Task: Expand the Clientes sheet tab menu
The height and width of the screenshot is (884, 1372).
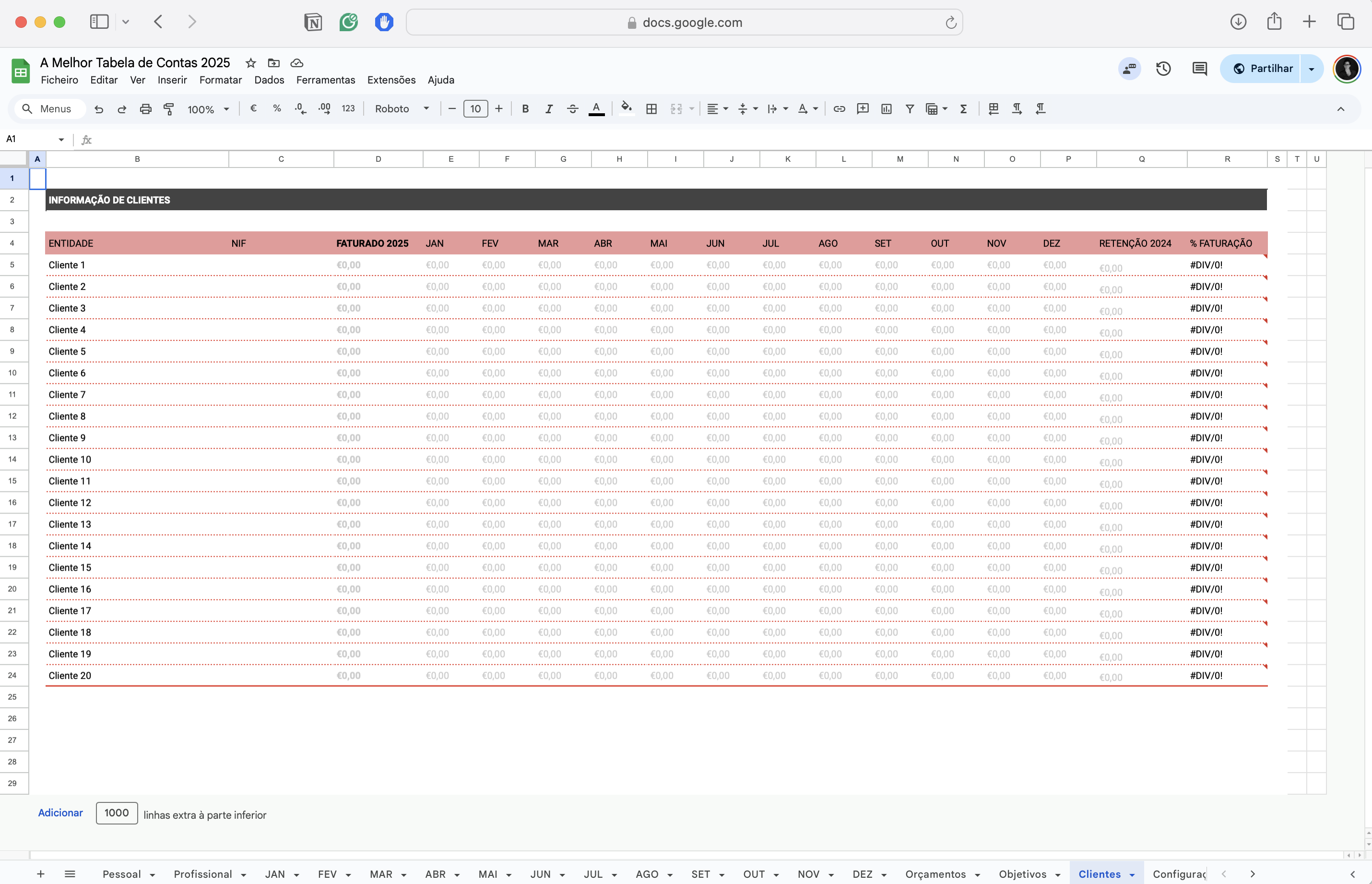Action: click(x=1132, y=875)
